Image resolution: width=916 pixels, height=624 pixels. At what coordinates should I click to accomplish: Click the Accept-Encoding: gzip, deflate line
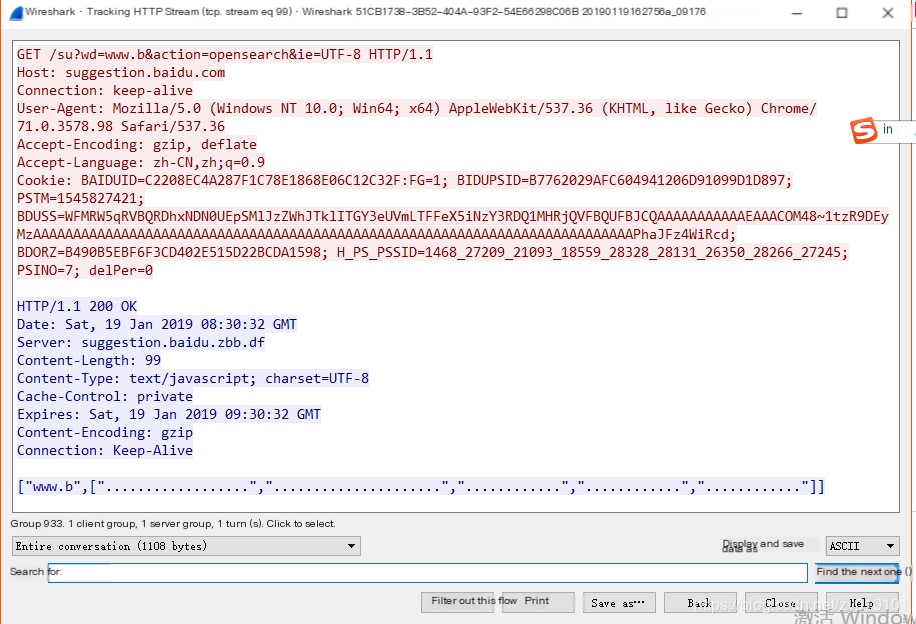coord(137,144)
